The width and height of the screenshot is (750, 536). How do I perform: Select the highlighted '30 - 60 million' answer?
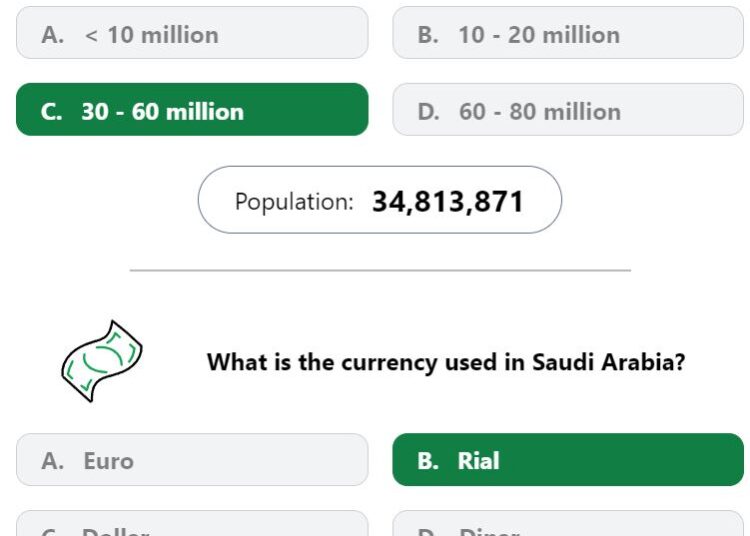click(x=192, y=109)
